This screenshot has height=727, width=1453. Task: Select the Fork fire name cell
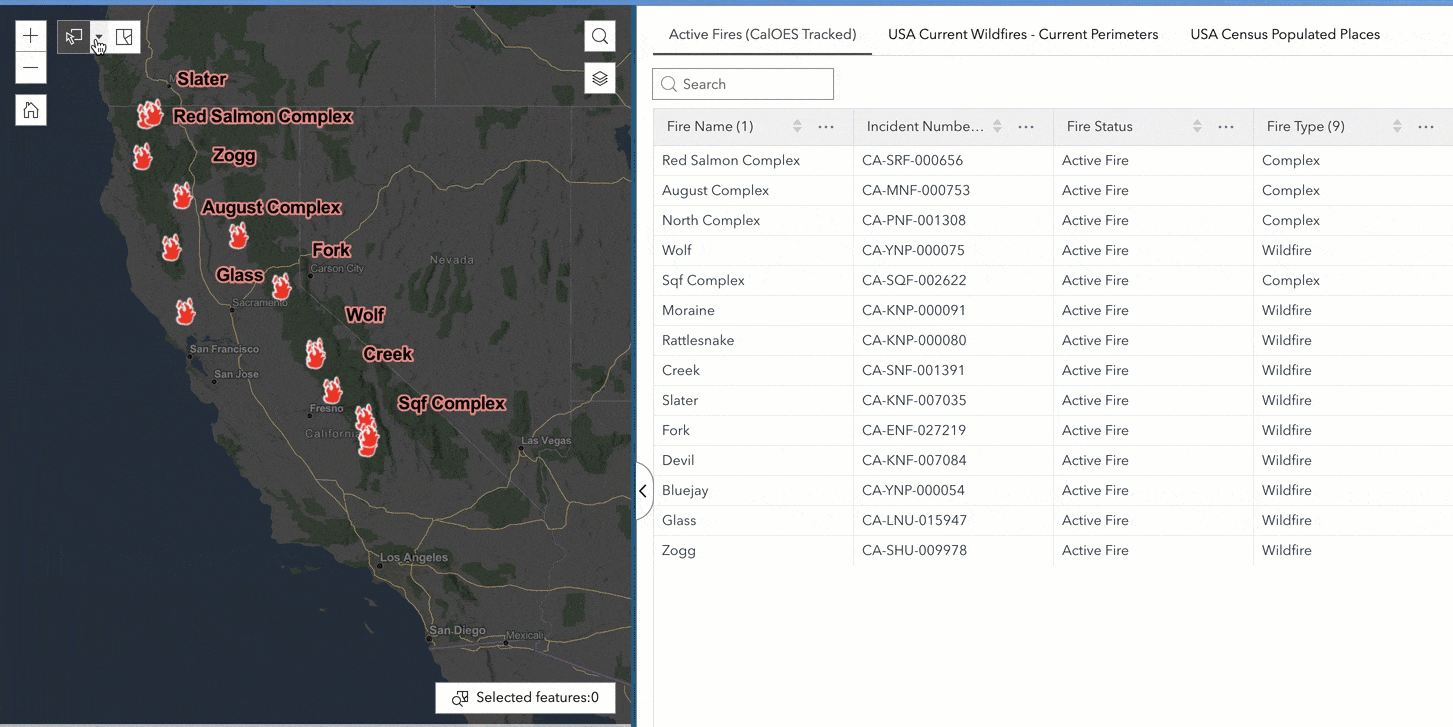753,430
